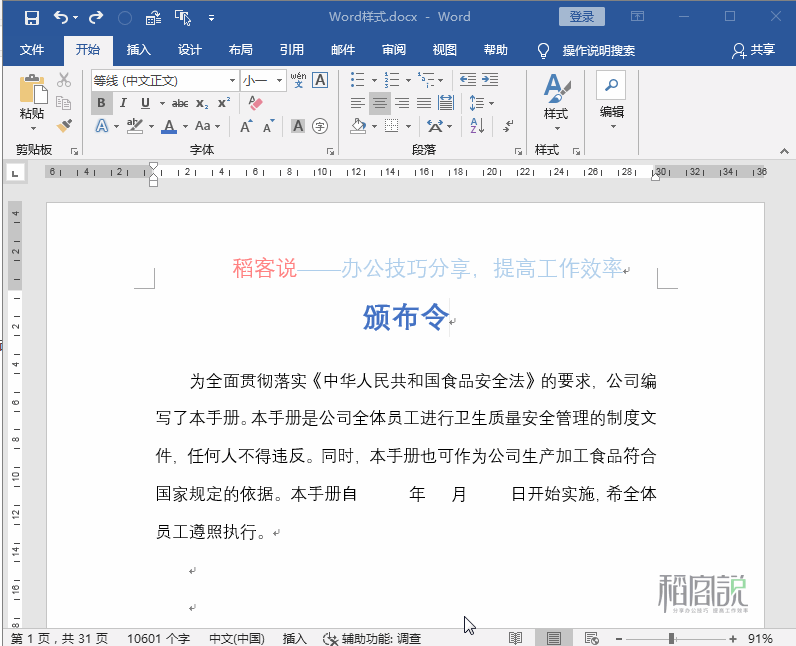Click the 登录 sign-in button
Screen dimensions: 796x646
pos(581,17)
